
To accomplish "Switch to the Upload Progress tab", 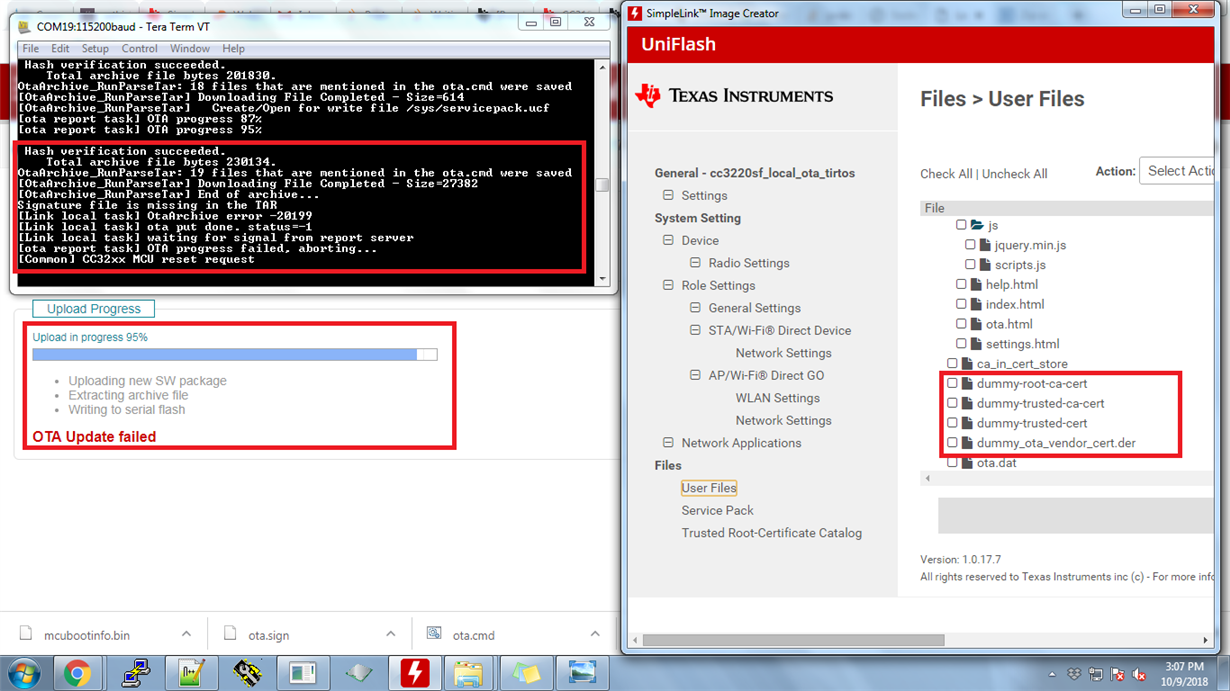I will pyautogui.click(x=94, y=309).
